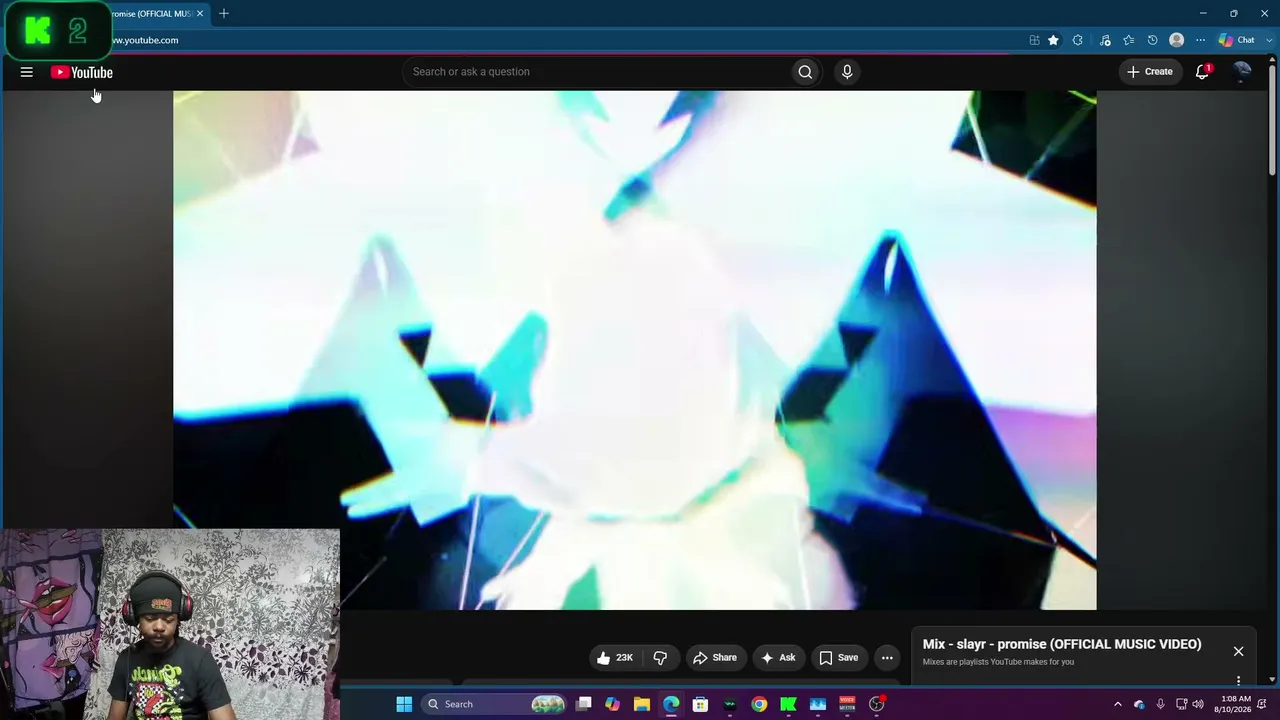Open Copilot Chat in browser
Screen dimensions: 1280x720
[1237, 40]
